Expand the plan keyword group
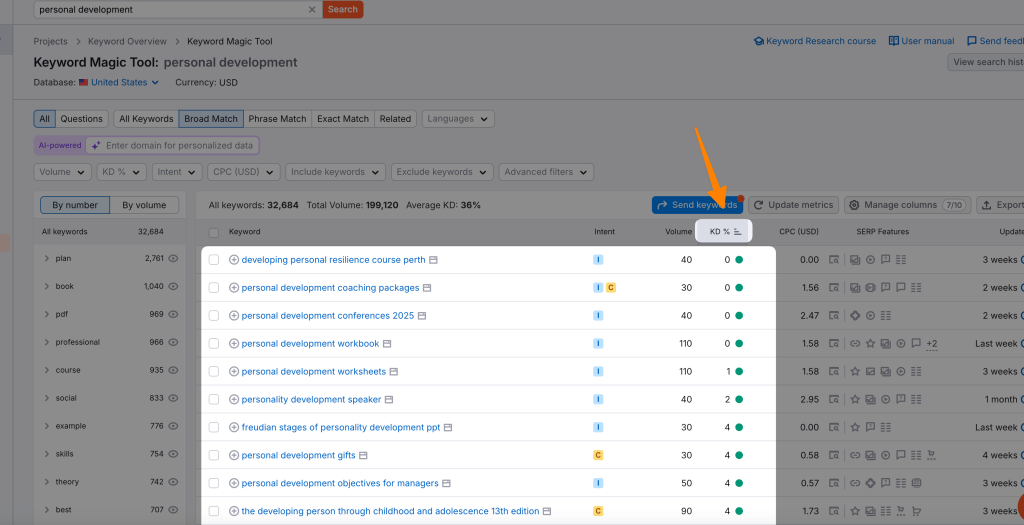This screenshot has width=1024, height=525. pos(46,259)
